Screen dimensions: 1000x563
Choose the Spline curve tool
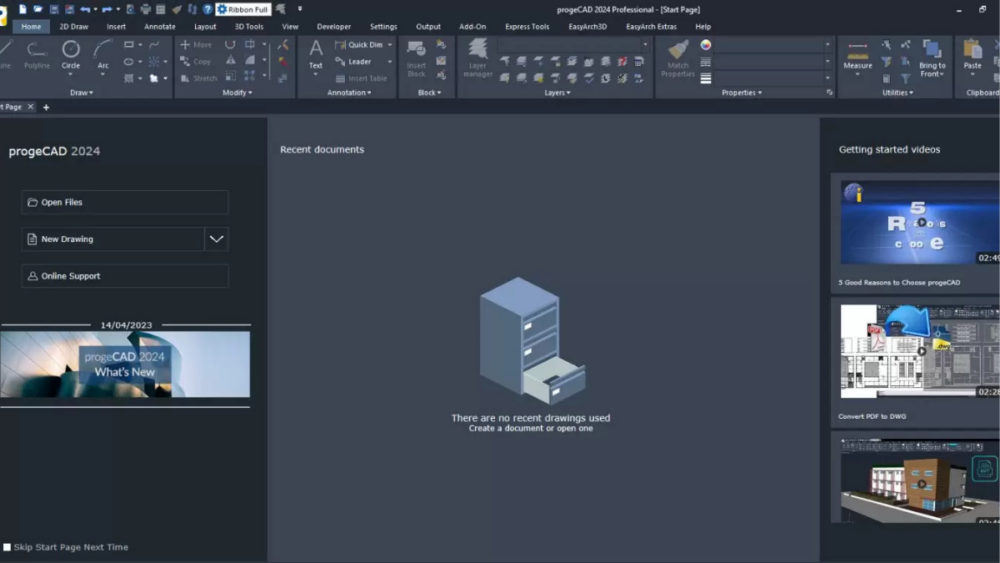coord(154,45)
